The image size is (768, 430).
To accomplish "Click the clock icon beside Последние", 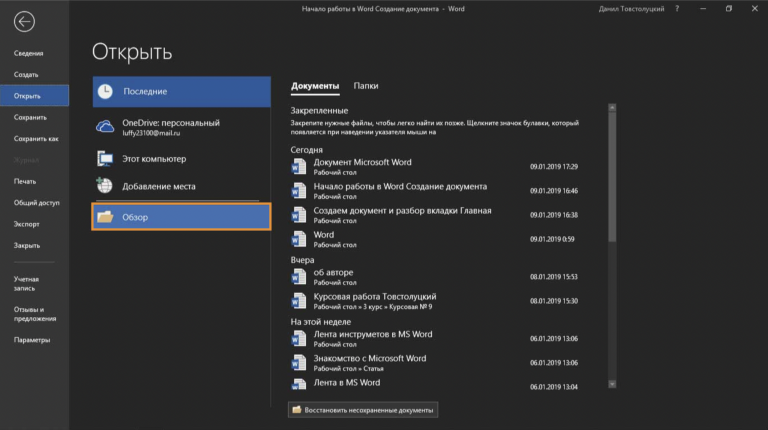I will (x=105, y=92).
